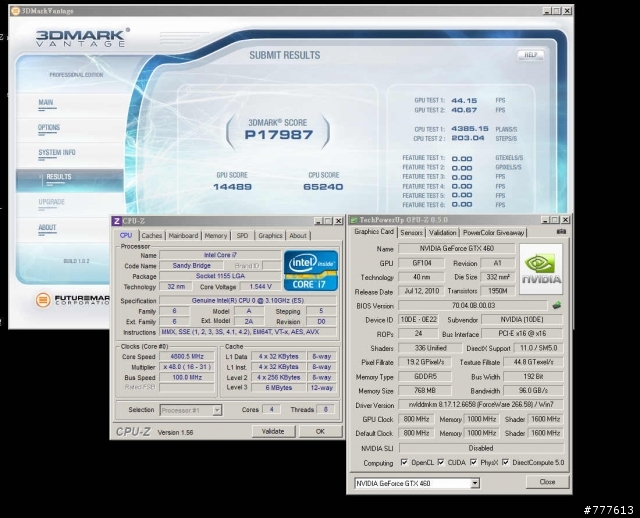Click the BIOS save chip icon in GPU-Z
Viewport: 640px width, 518px height.
point(556,305)
